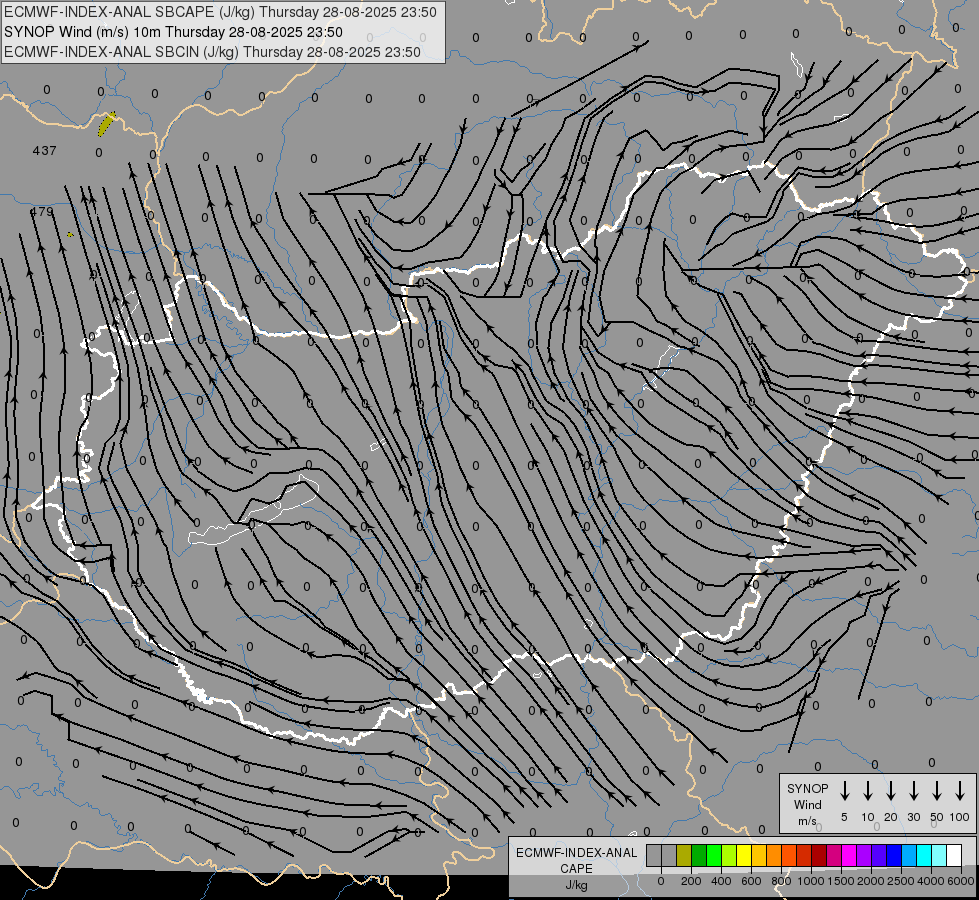Click the 1000 tick label on color scale
979x900 pixels.
pos(811,881)
